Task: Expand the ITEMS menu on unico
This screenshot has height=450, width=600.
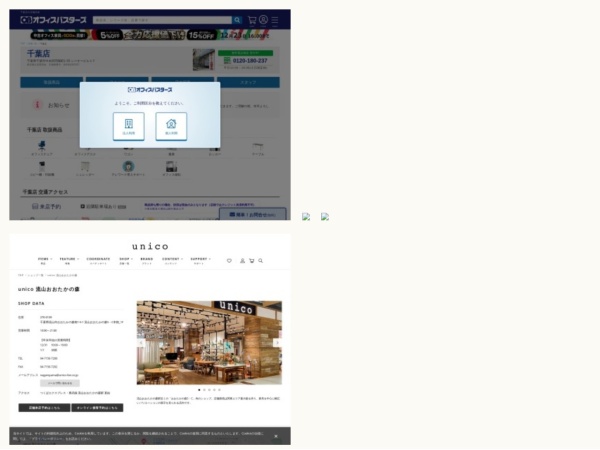Action: point(45,261)
